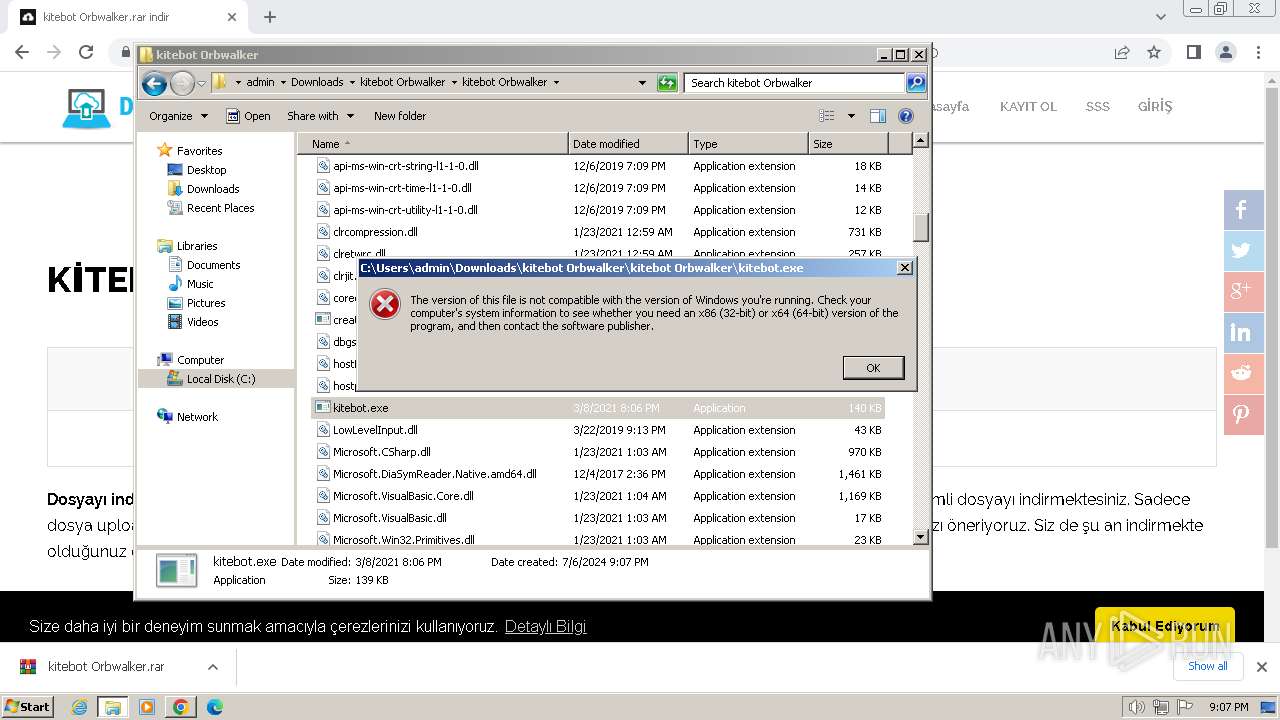This screenshot has height=720, width=1280.
Task: Sort files by the Size column
Action: click(x=847, y=144)
